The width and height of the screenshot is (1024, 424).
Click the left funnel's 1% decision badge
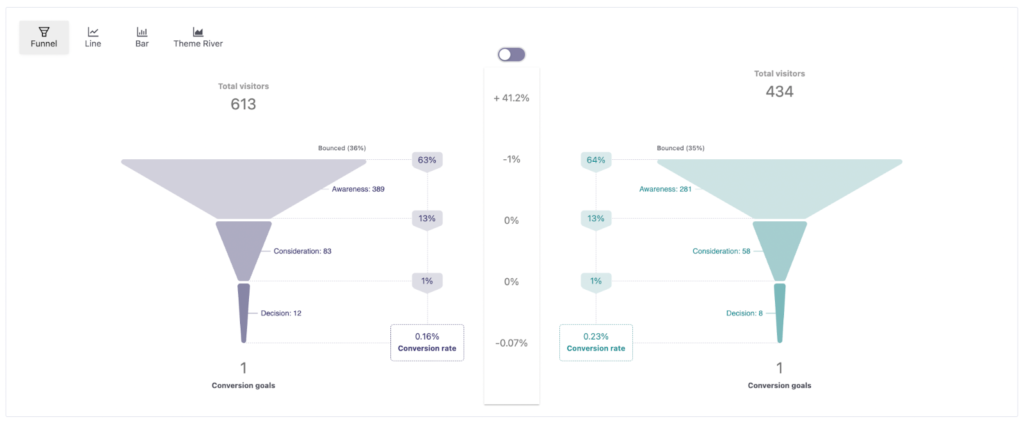(x=427, y=281)
